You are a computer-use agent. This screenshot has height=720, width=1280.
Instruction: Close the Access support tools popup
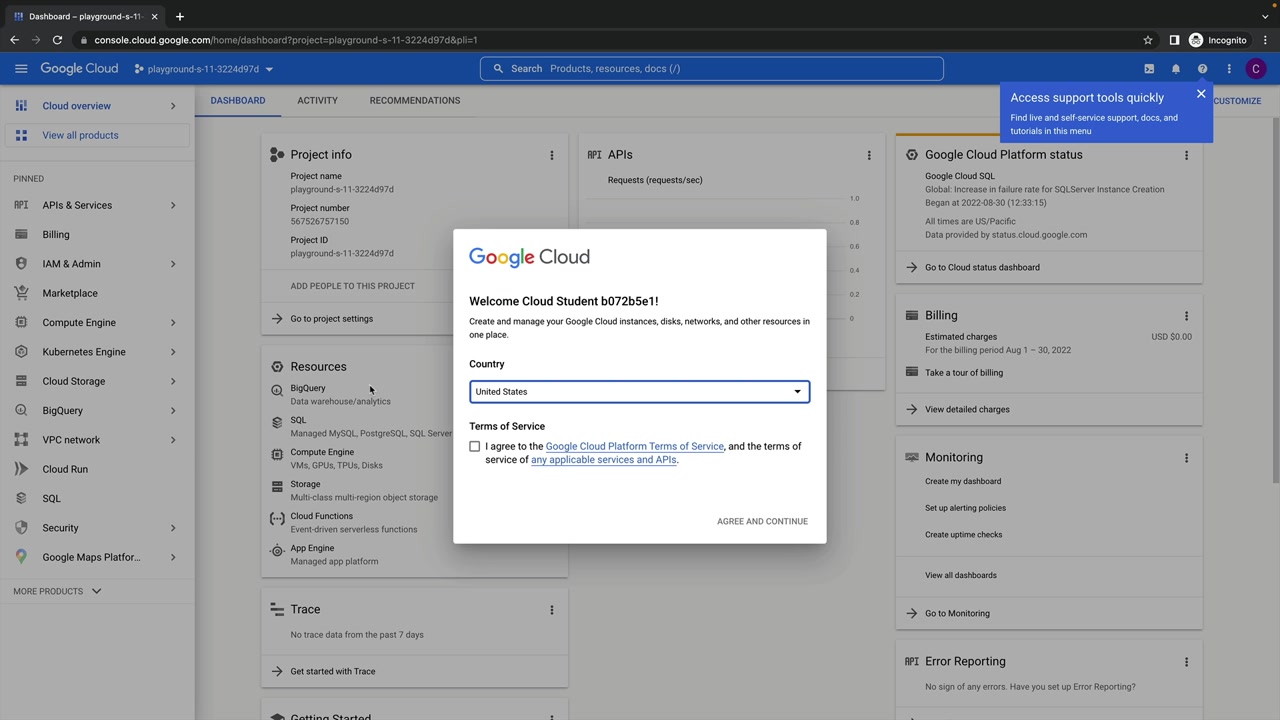pyautogui.click(x=1201, y=94)
